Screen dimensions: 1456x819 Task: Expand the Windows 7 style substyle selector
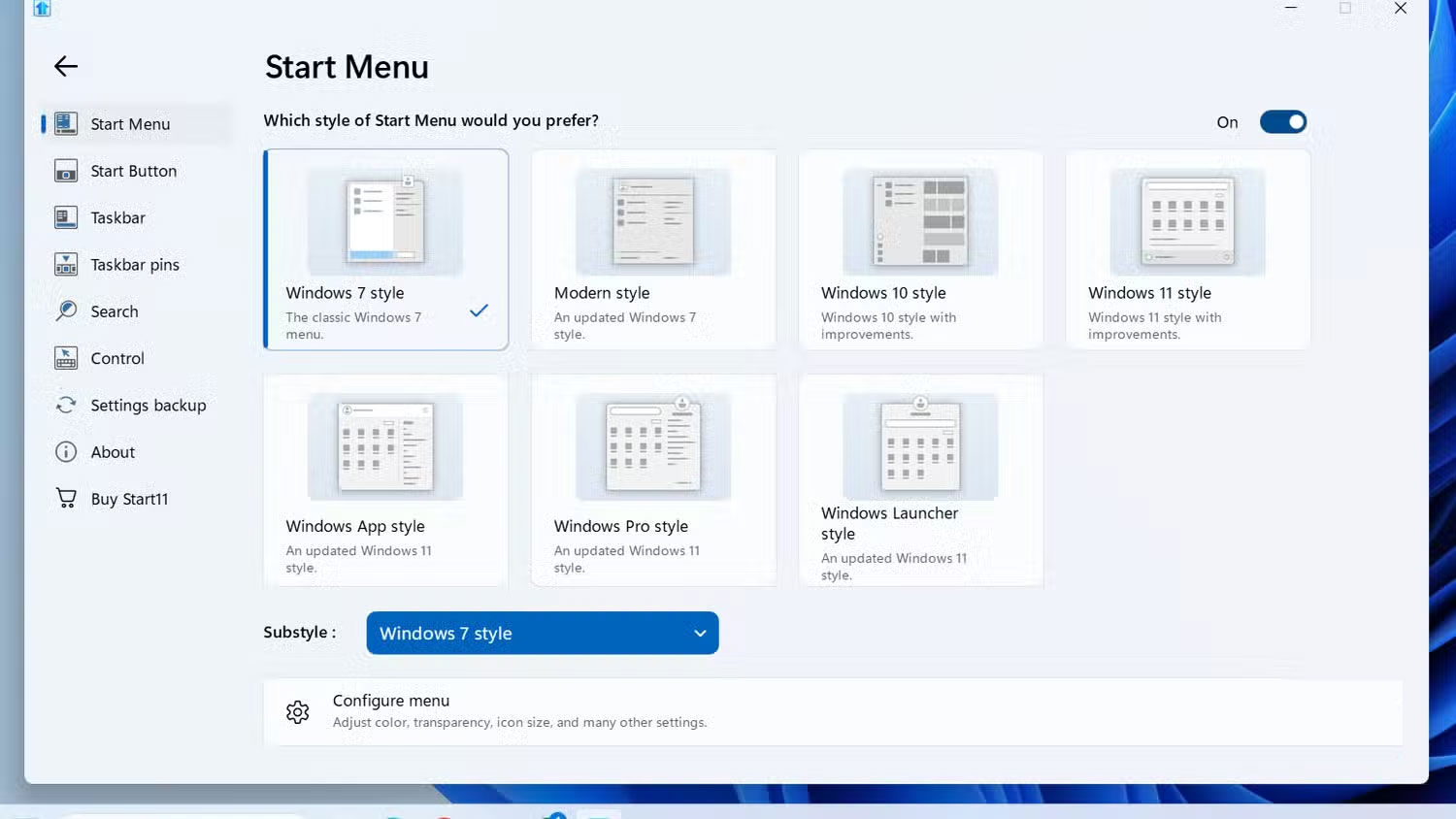[542, 633]
